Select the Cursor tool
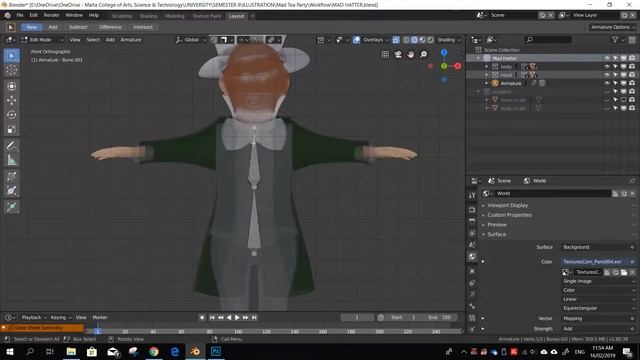Image resolution: width=640 pixels, height=360 pixels. tap(11, 70)
